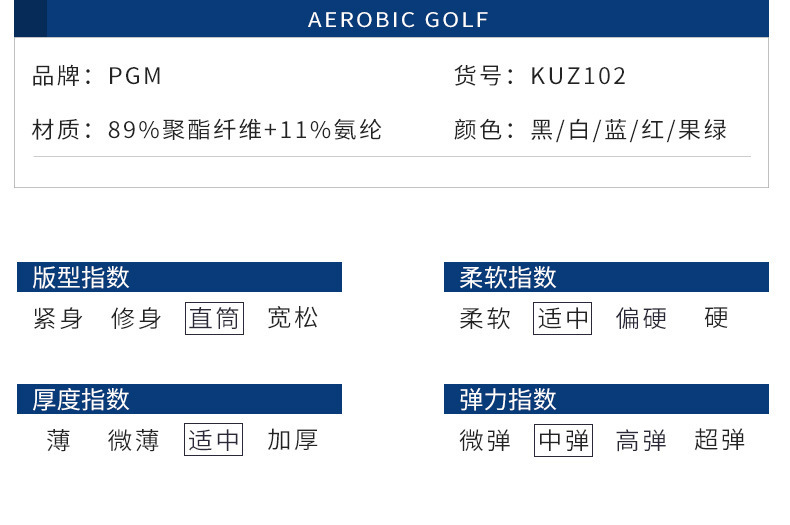Image resolution: width=790 pixels, height=525 pixels.
Task: Click the boxed 中弹 elasticity option
Action: [563, 441]
